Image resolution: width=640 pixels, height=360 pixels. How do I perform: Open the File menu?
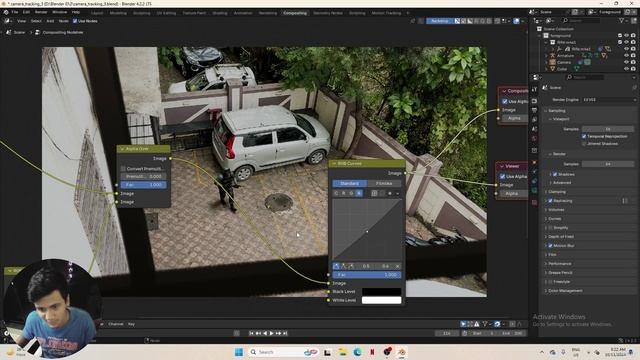tap(15, 12)
